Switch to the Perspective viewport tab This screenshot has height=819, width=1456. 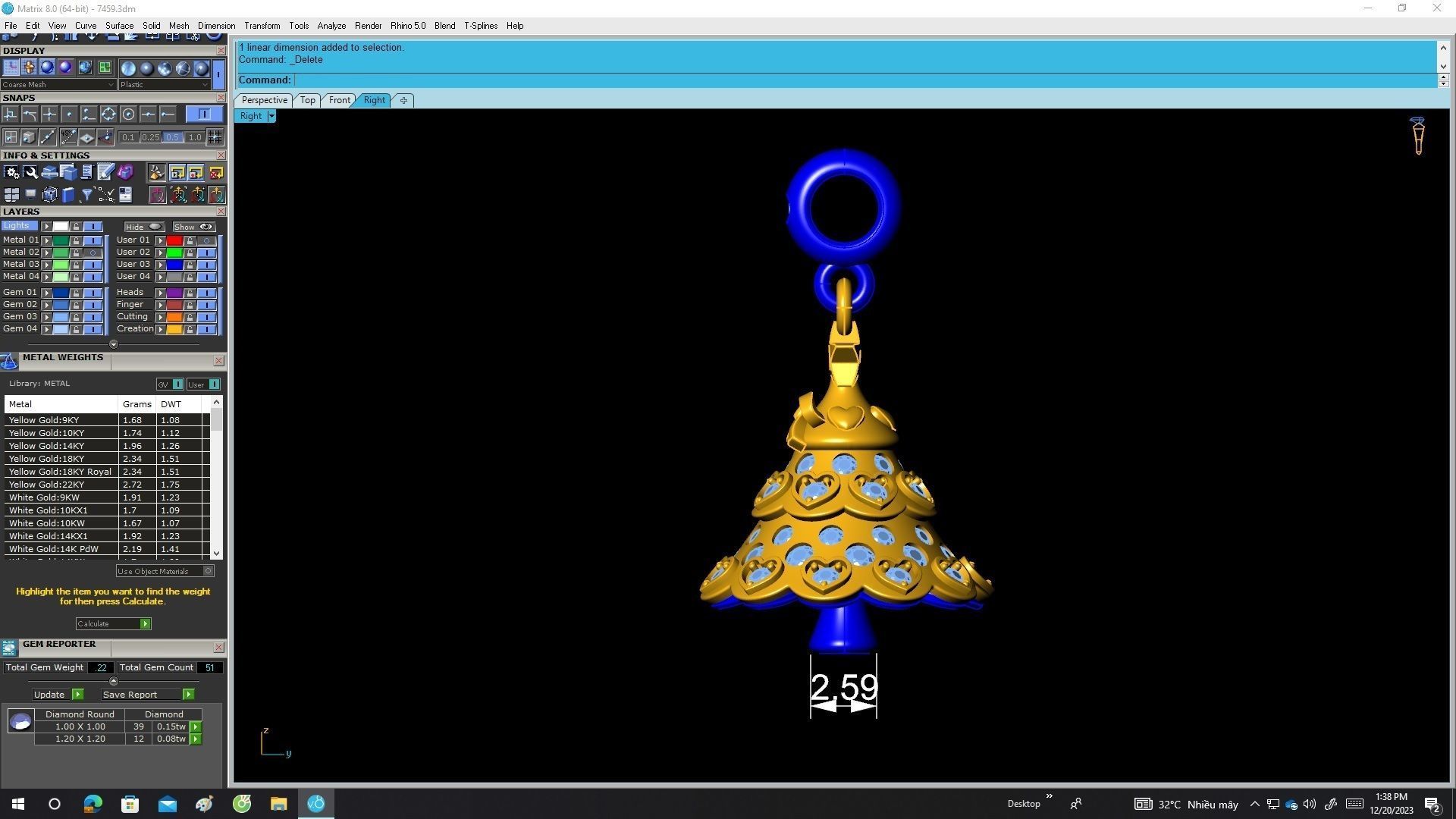tap(264, 100)
